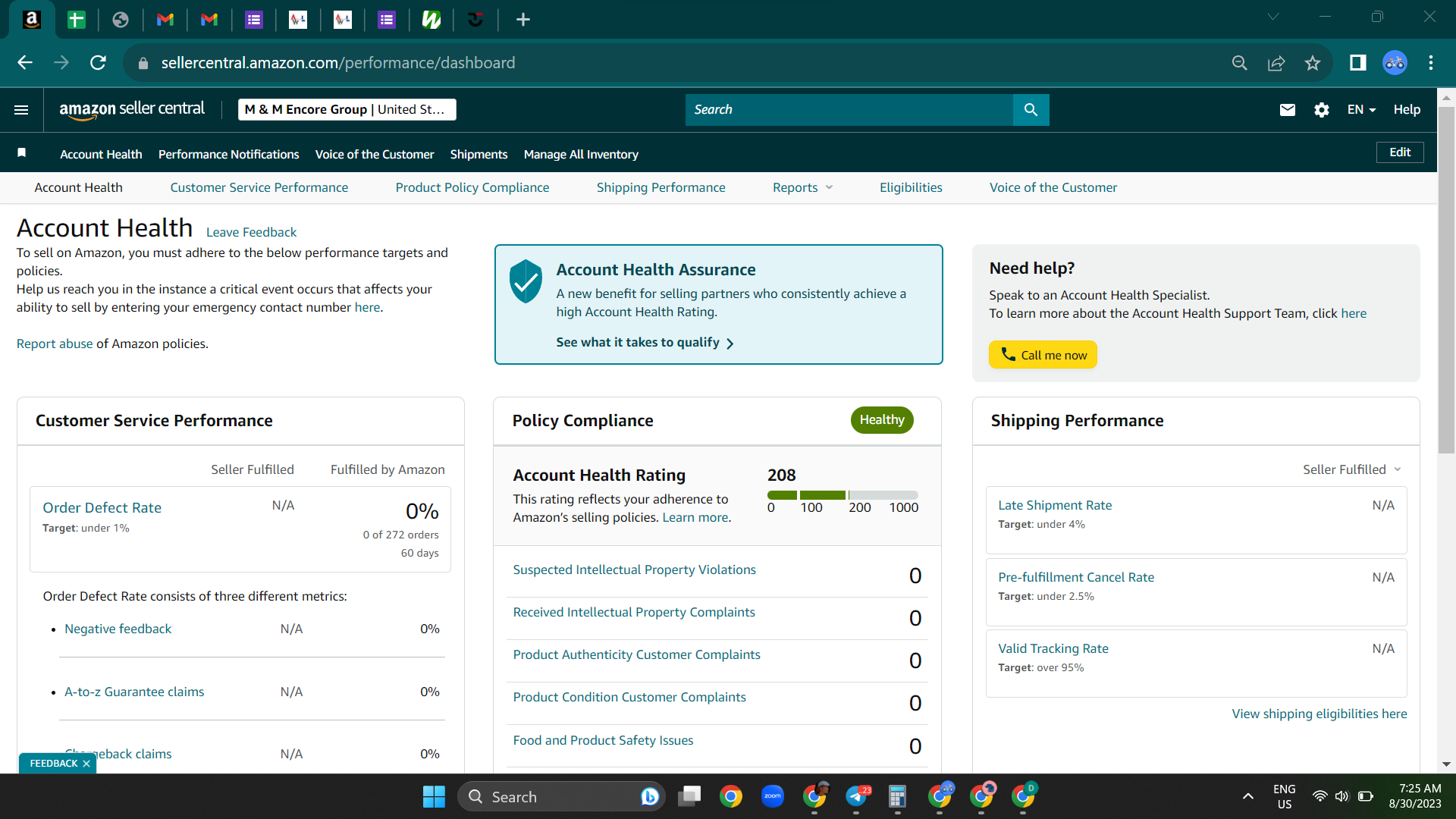Open the Valid Tracking Rate link
The height and width of the screenshot is (819, 1456).
1053,648
